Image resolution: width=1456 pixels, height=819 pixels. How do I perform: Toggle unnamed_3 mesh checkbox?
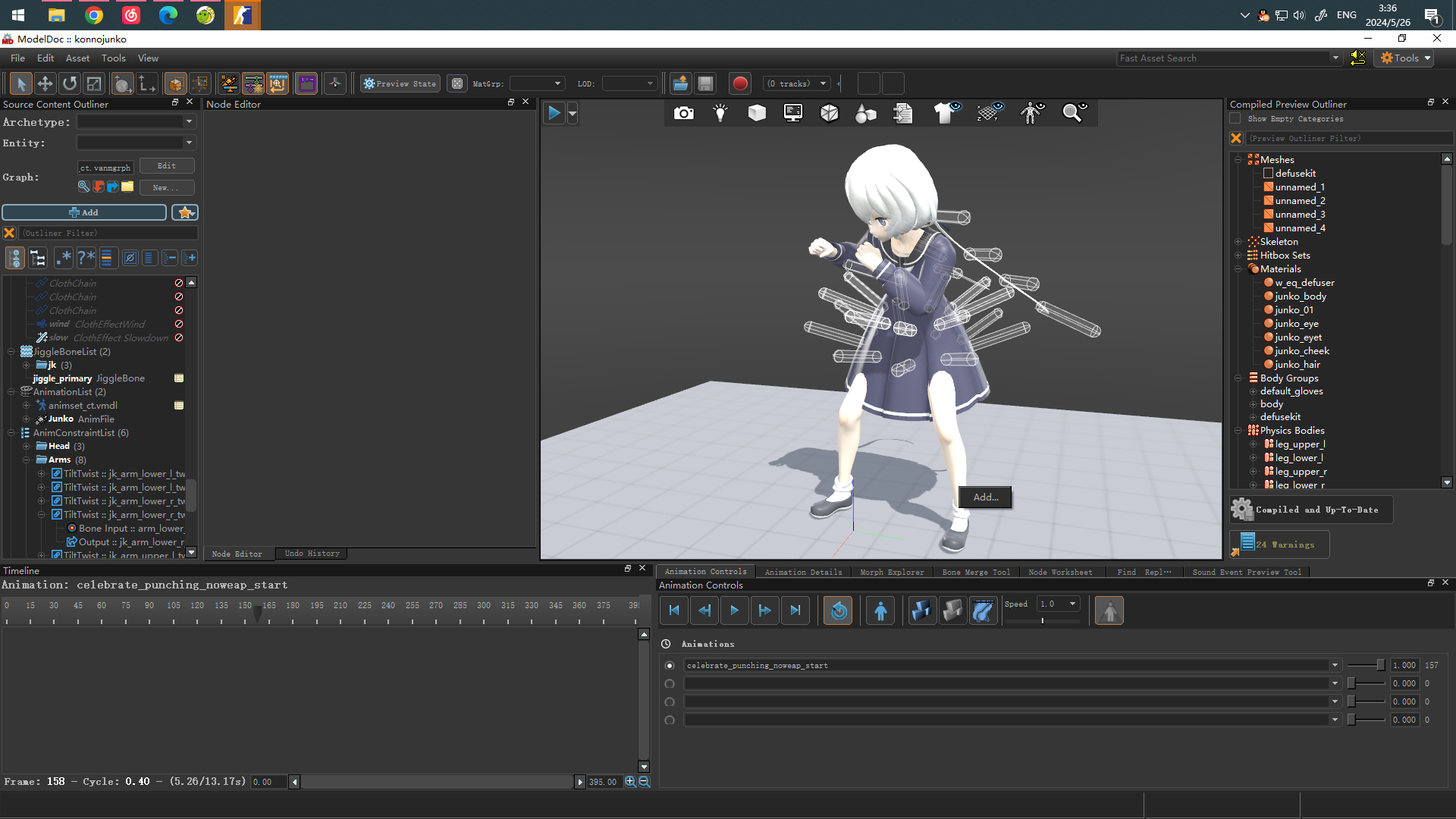click(x=1268, y=215)
